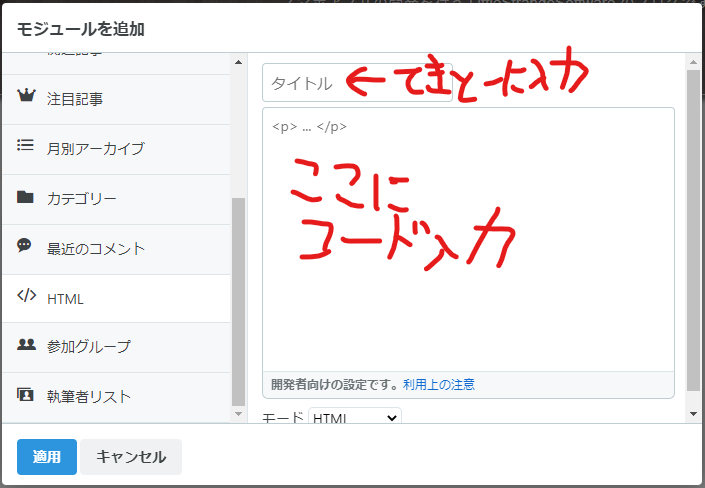
Task: Open the モード HTML dropdown
Action: [x=355, y=416]
